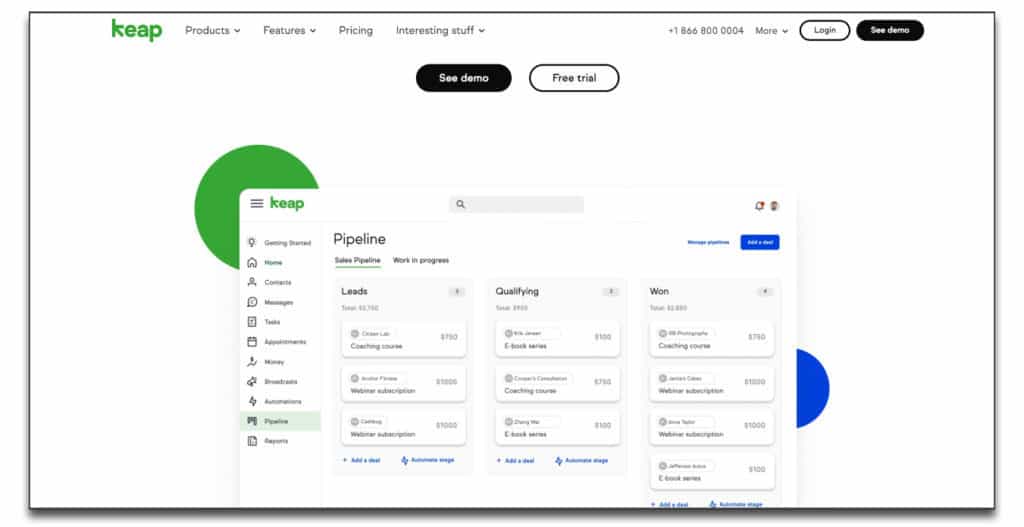Expand the Features dropdown menu
This screenshot has height=527, width=1024.
[289, 30]
